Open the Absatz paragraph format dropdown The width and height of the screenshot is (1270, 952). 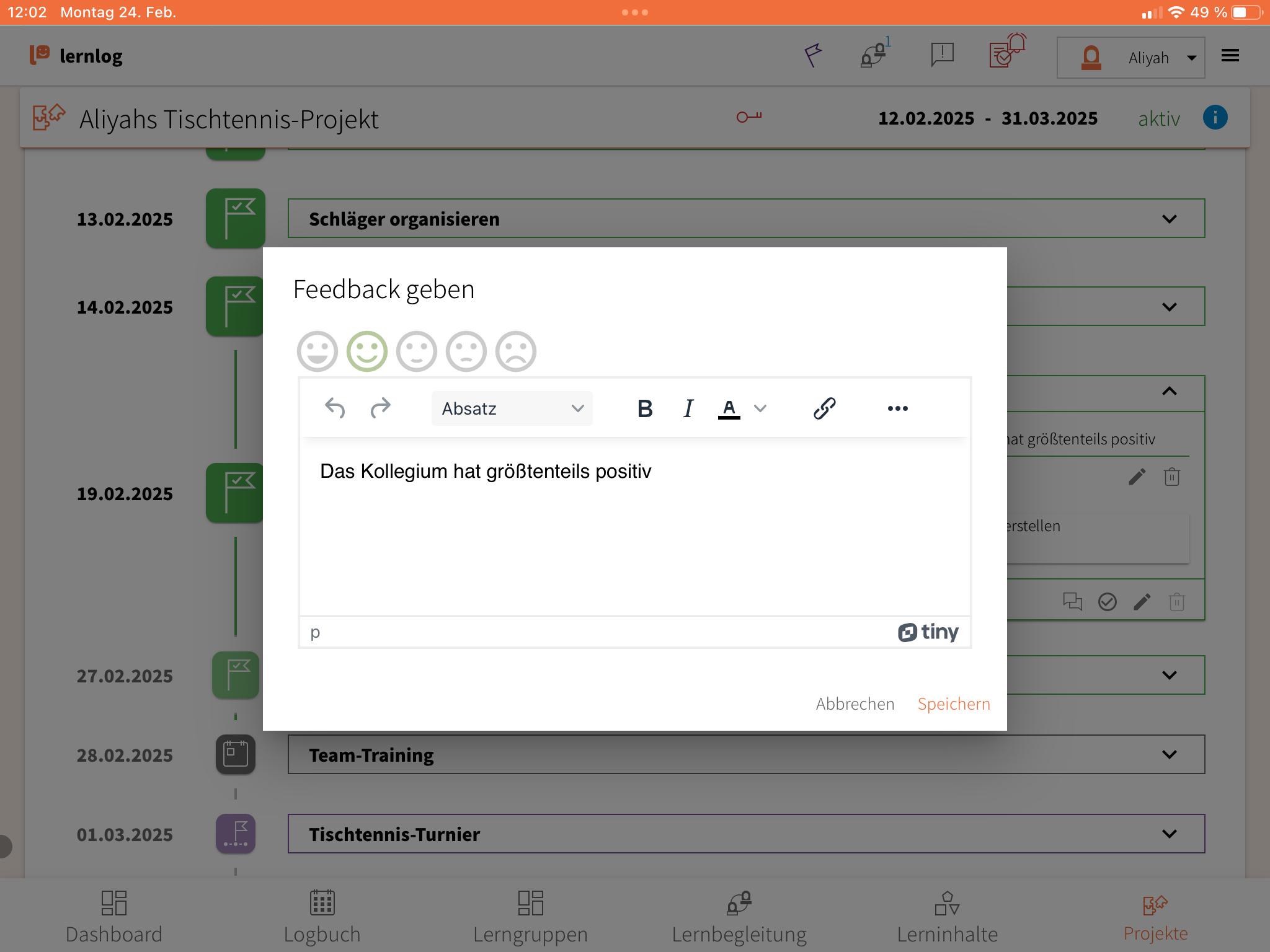tap(512, 408)
